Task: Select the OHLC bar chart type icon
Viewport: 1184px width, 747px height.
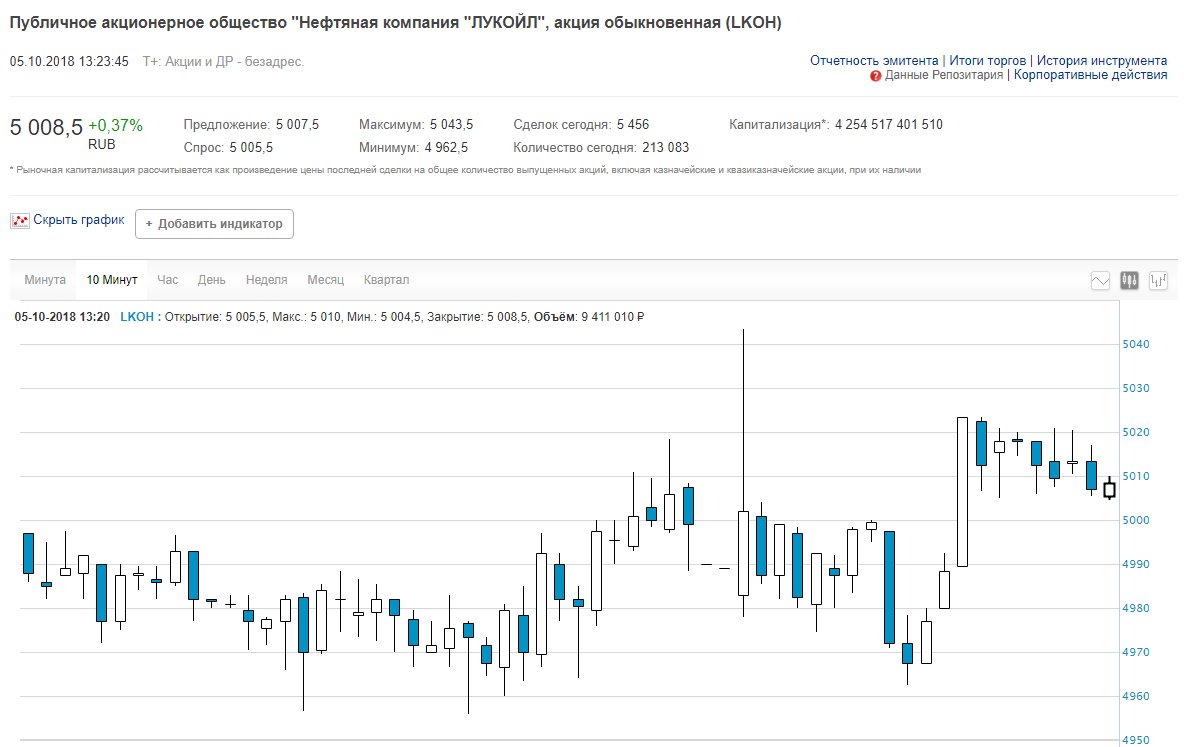Action: tap(1158, 281)
